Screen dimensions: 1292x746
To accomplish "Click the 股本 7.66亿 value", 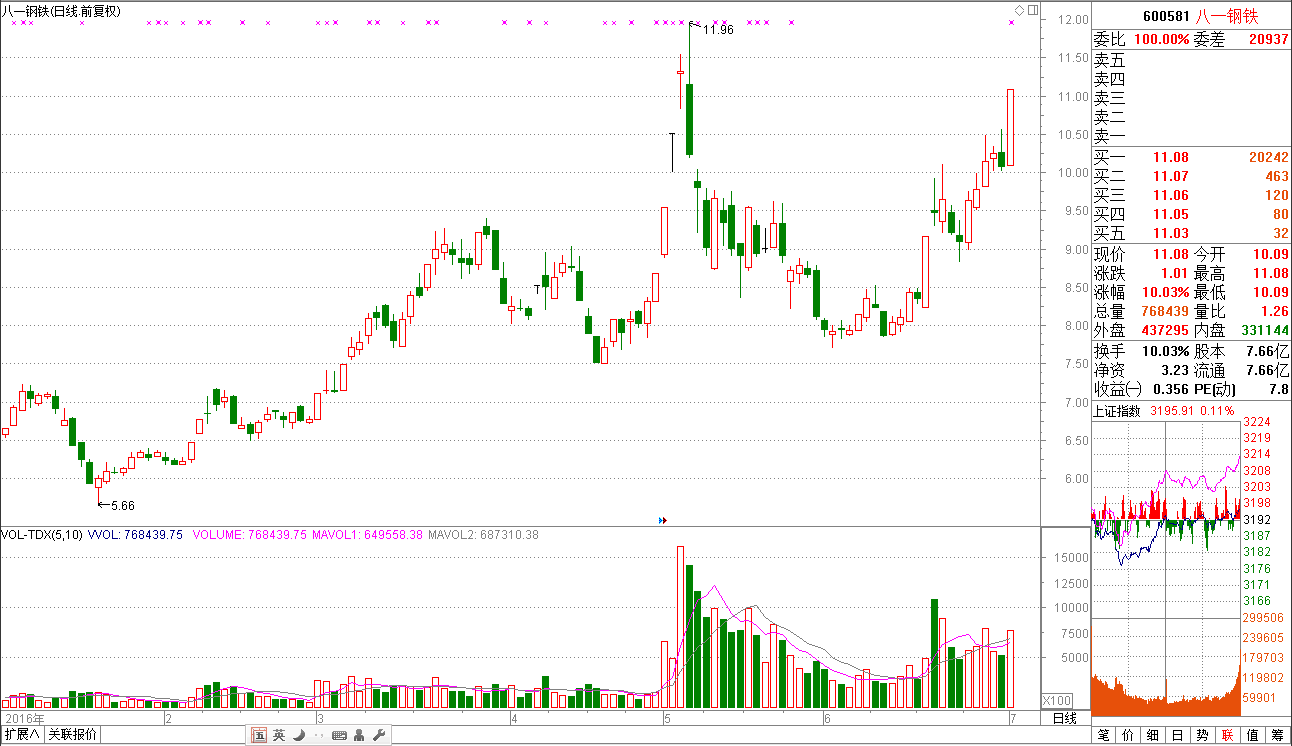I will point(1267,352).
